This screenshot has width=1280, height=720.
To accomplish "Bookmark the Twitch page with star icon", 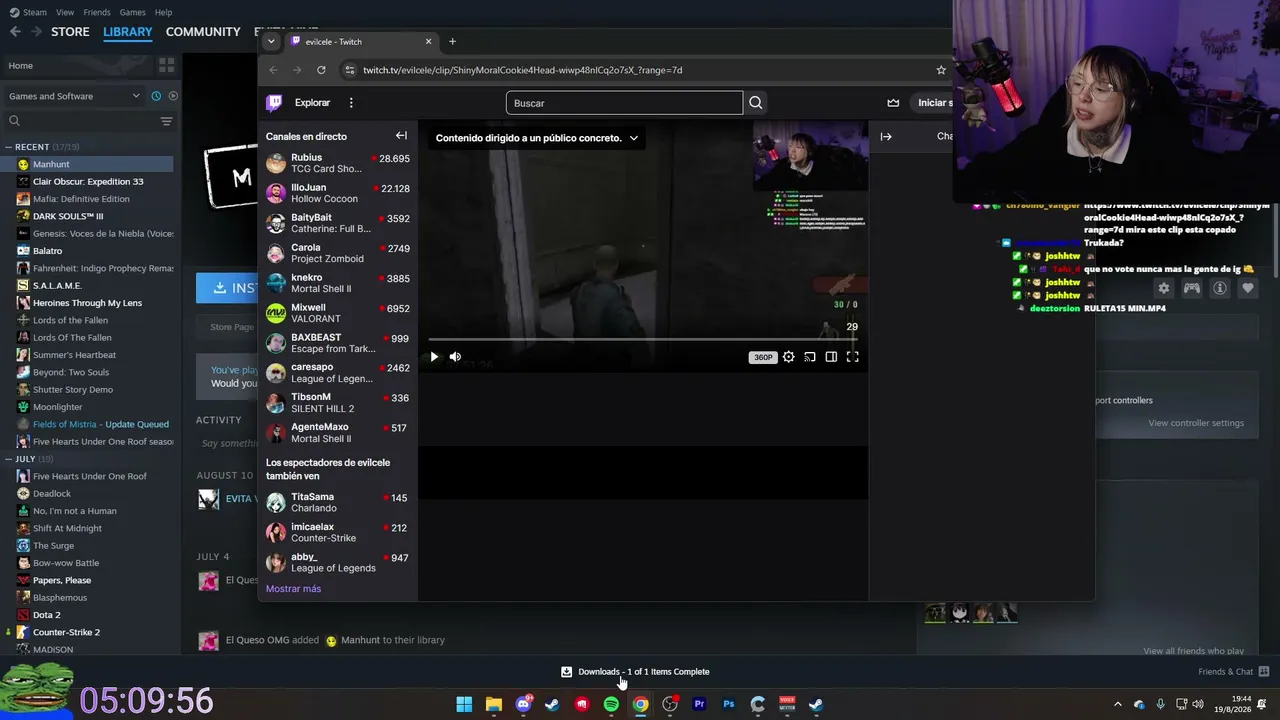I will pyautogui.click(x=941, y=70).
